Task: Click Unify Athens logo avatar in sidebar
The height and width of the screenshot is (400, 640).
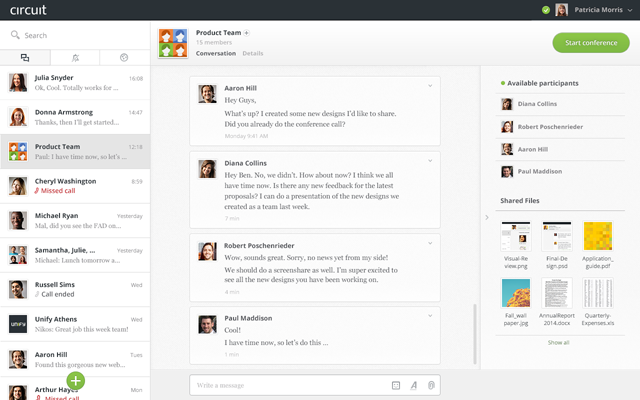Action: click(x=18, y=324)
